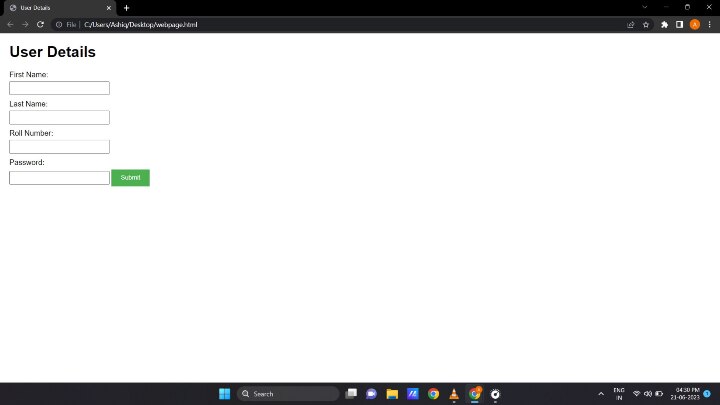Open the Windows Start menu
Viewport: 720px width, 405px height.
point(225,394)
